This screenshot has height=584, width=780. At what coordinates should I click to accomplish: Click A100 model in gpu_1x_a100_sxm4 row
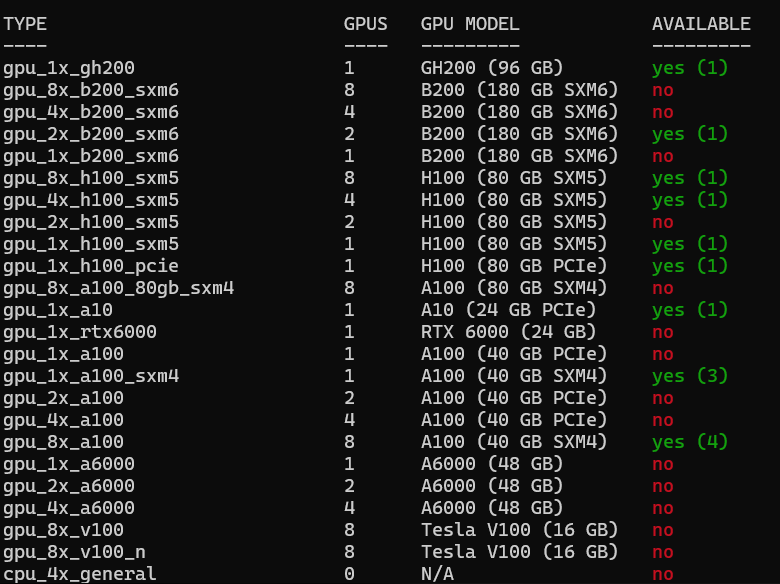tap(514, 376)
